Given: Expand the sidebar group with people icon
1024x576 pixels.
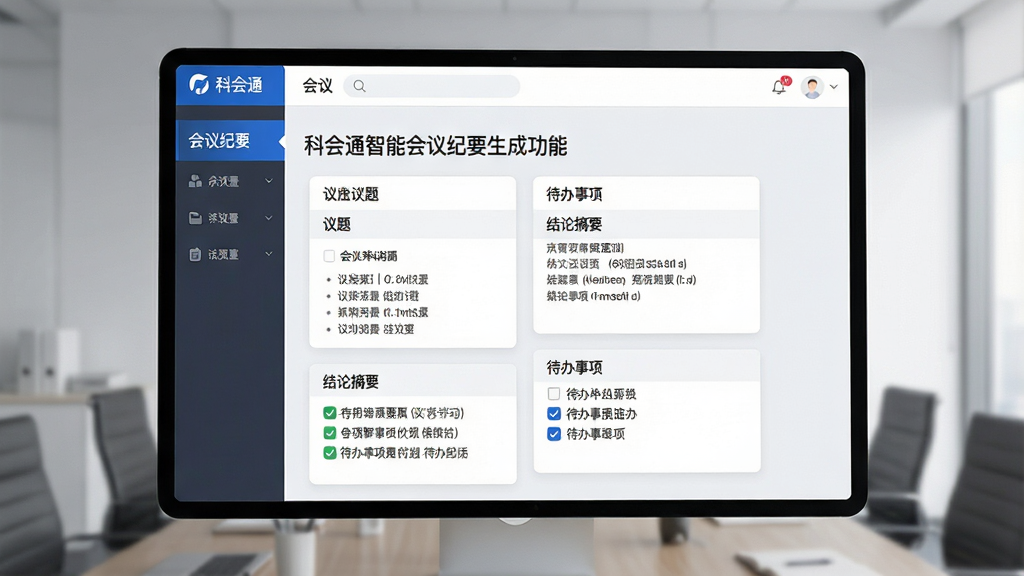Looking at the screenshot, I should [268, 181].
